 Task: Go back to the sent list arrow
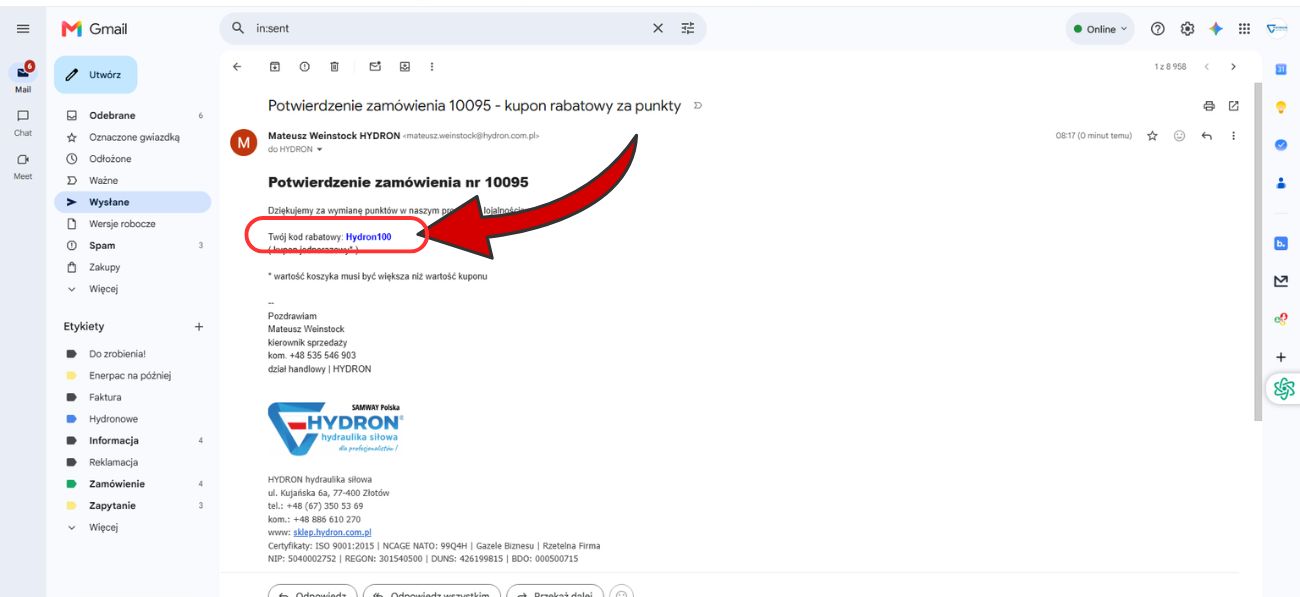coord(237,67)
